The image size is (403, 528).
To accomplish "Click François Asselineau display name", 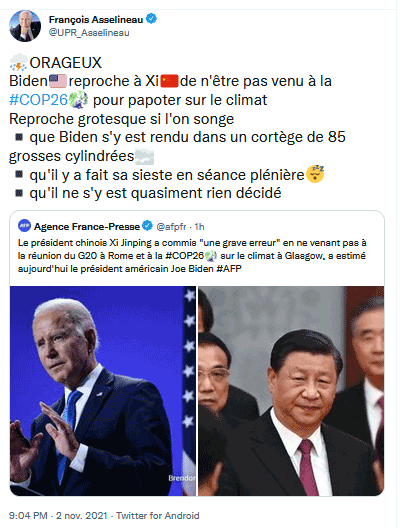I will pyautogui.click(x=96, y=20).
